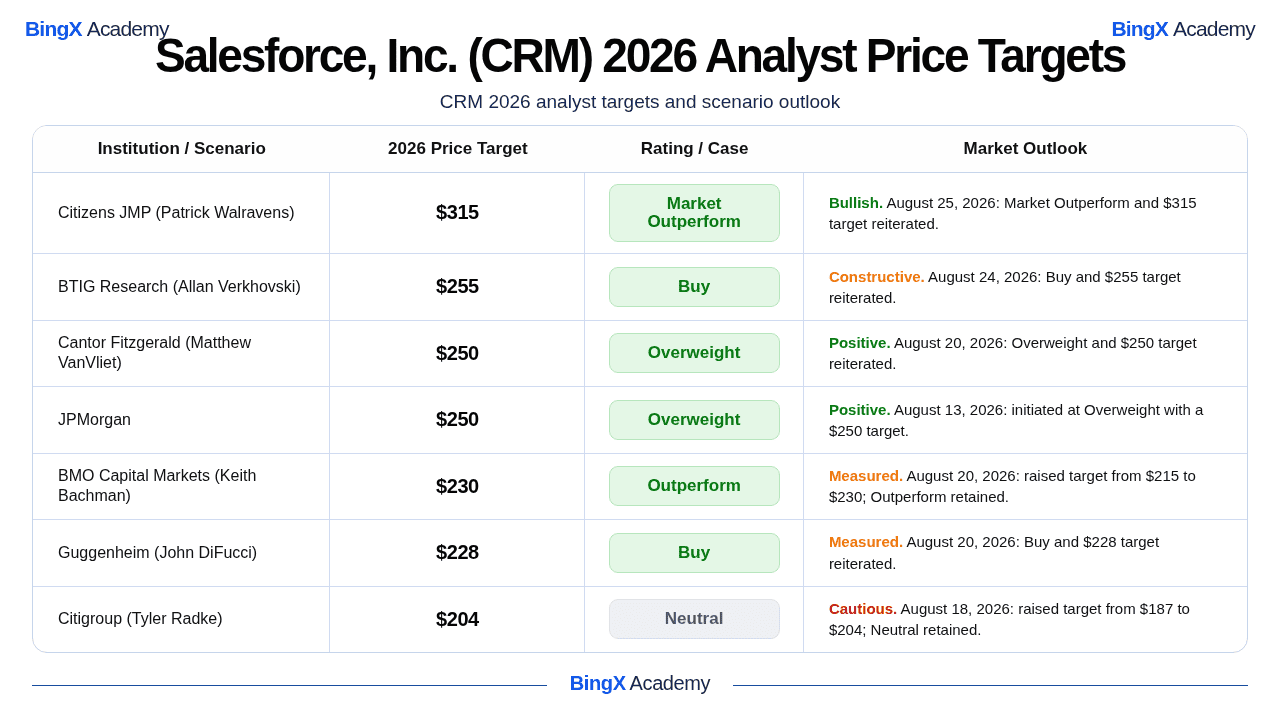Screen dimensions: 1280x720
Task: Click the top-left BingX Academy logo
Action: [x=97, y=29]
